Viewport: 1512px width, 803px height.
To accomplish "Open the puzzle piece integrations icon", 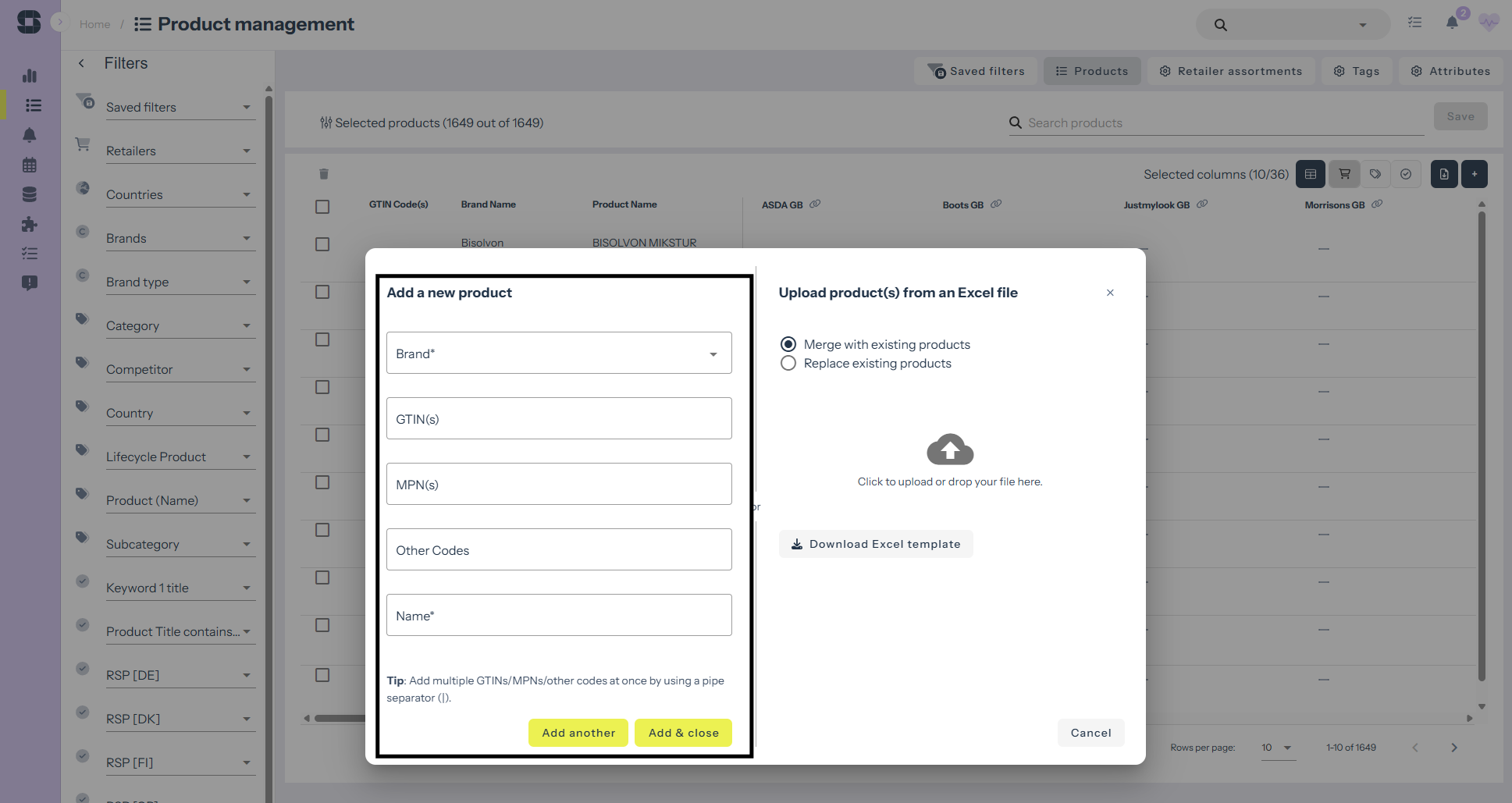I will click(30, 224).
